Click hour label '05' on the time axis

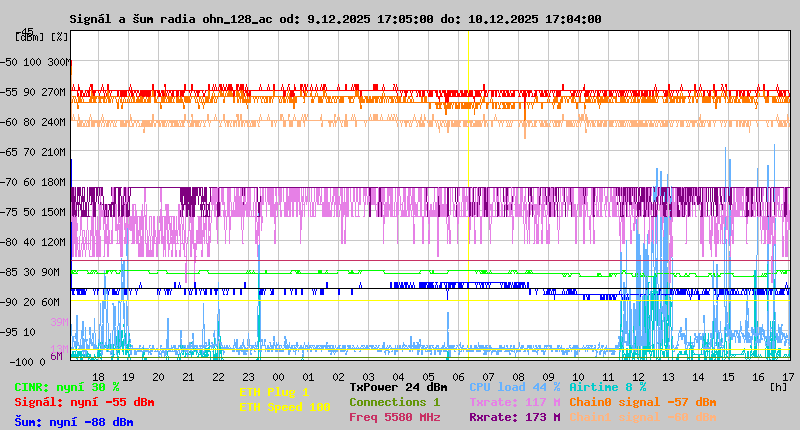[x=429, y=377]
